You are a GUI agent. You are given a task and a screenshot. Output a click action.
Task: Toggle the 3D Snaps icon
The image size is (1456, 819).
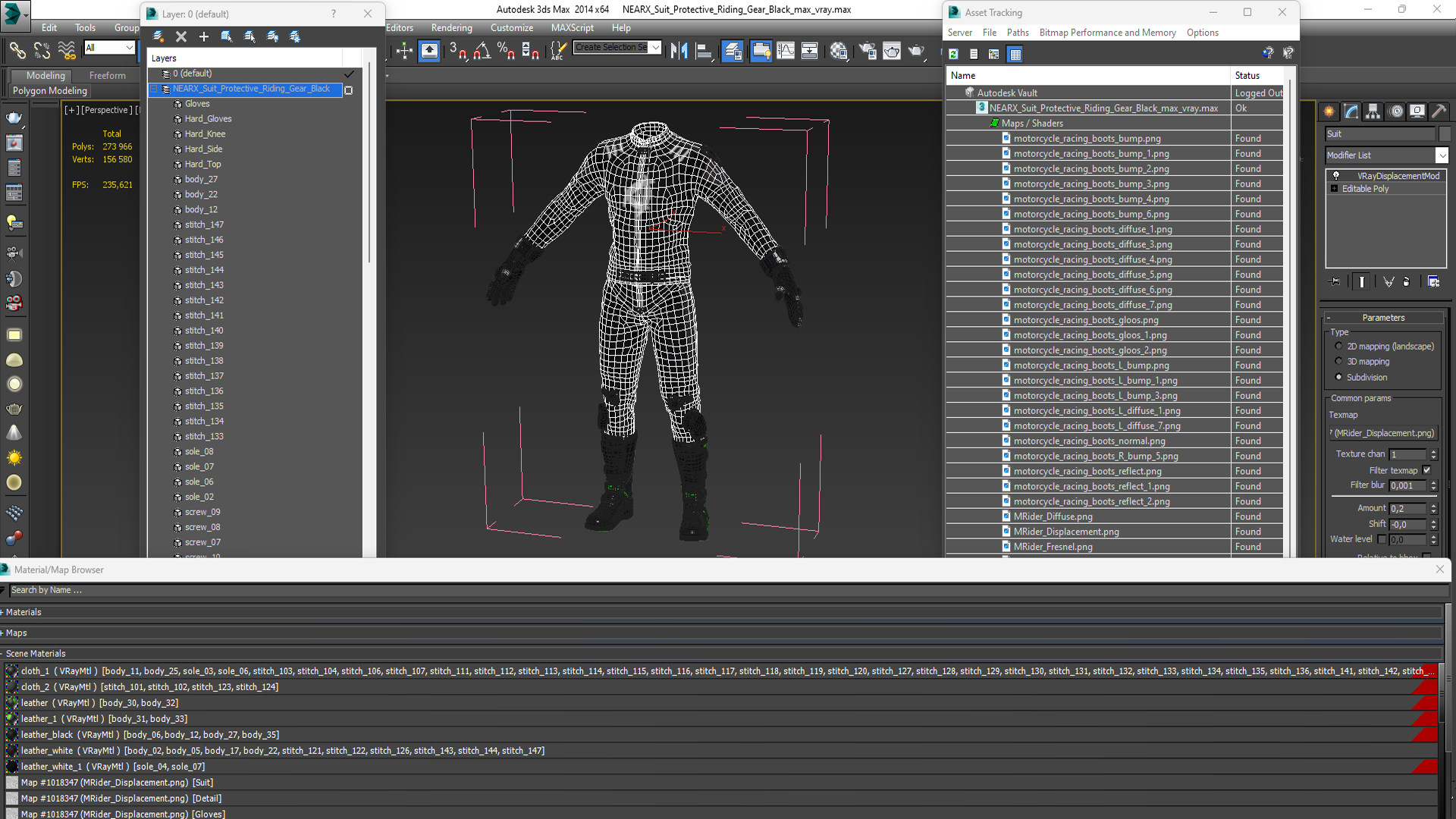(x=457, y=51)
